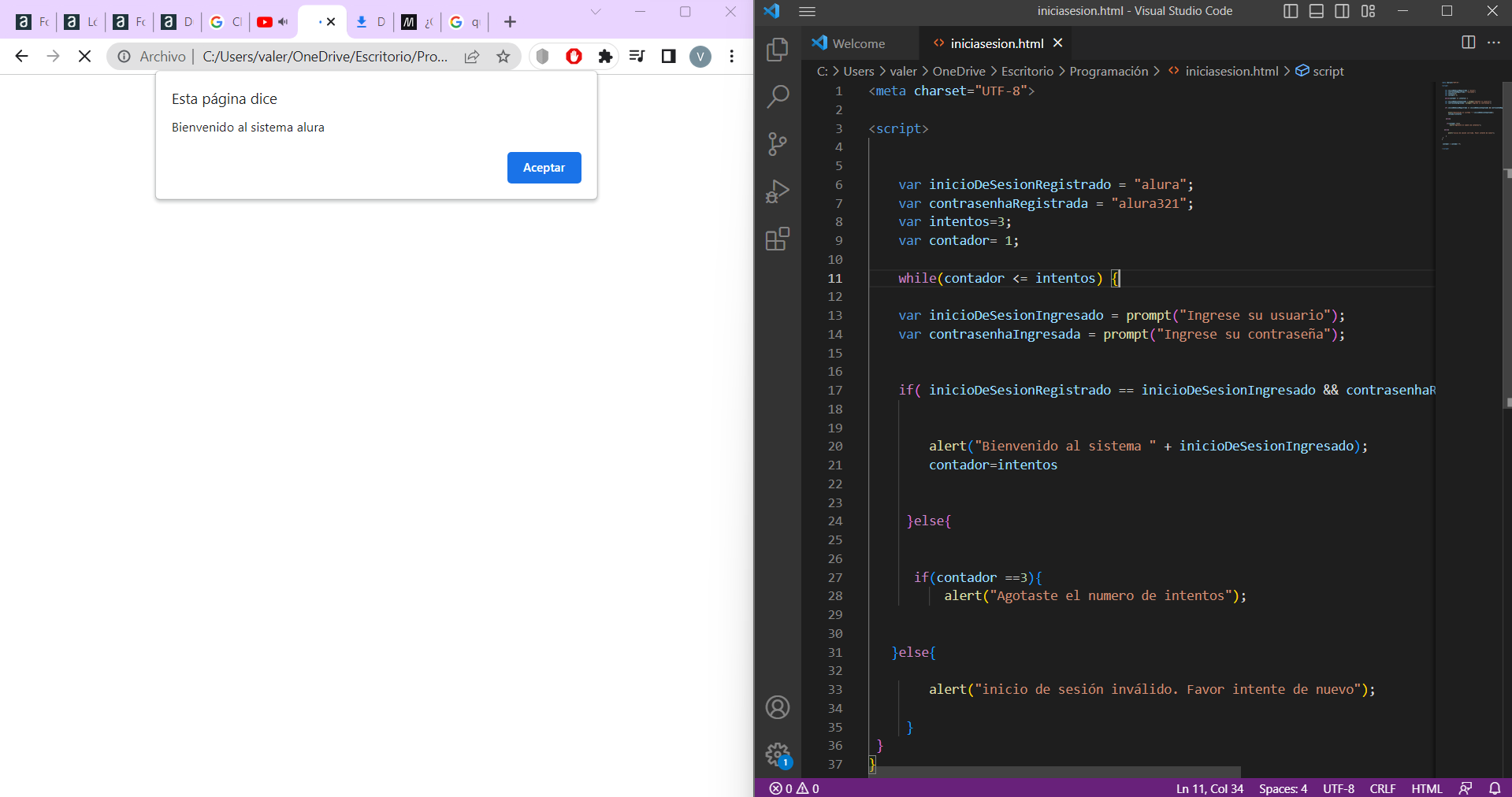Switch to the YouTube browser tab

click(x=273, y=22)
